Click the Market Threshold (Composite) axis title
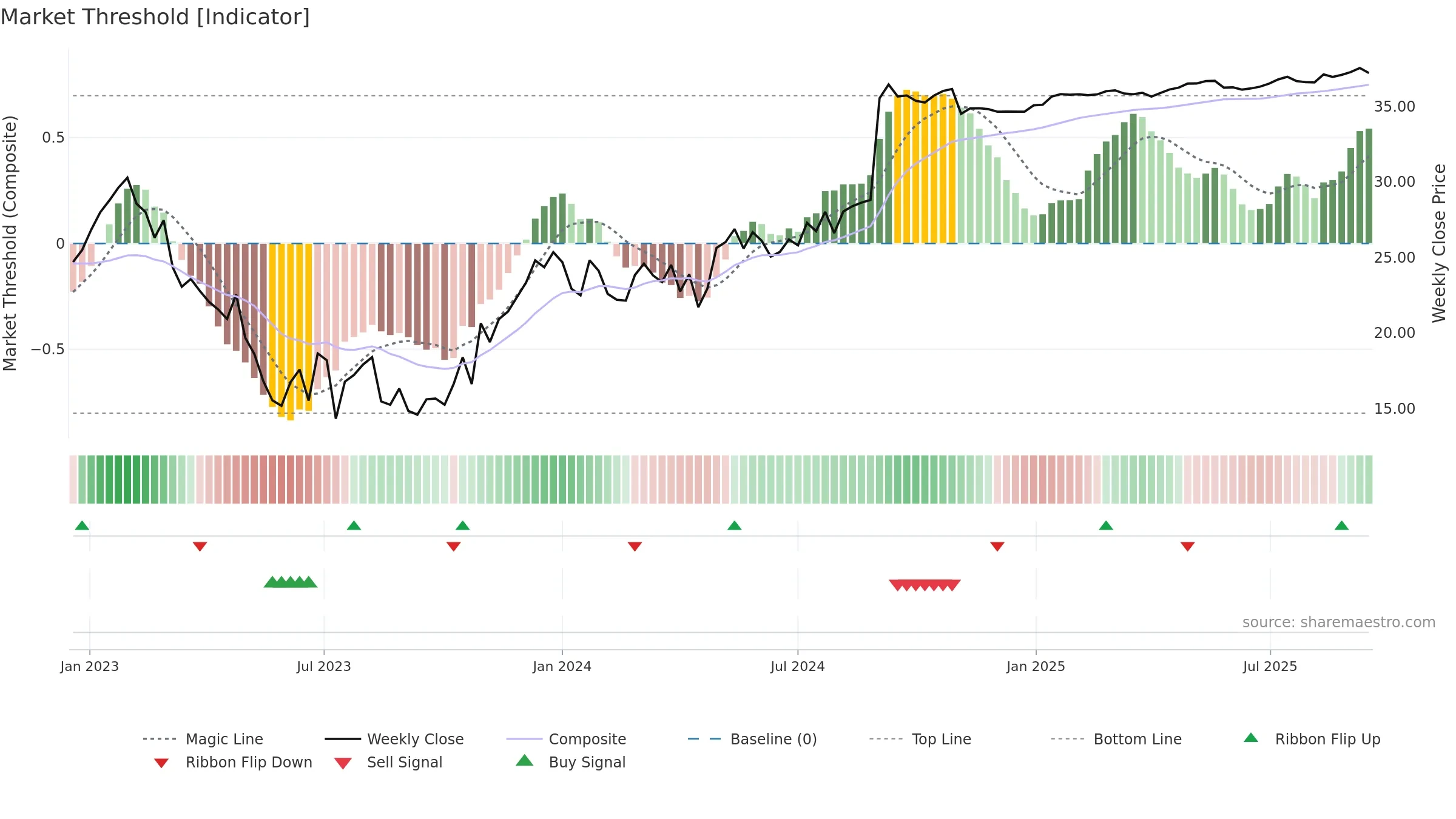Image resolution: width=1456 pixels, height=819 pixels. click(10, 243)
